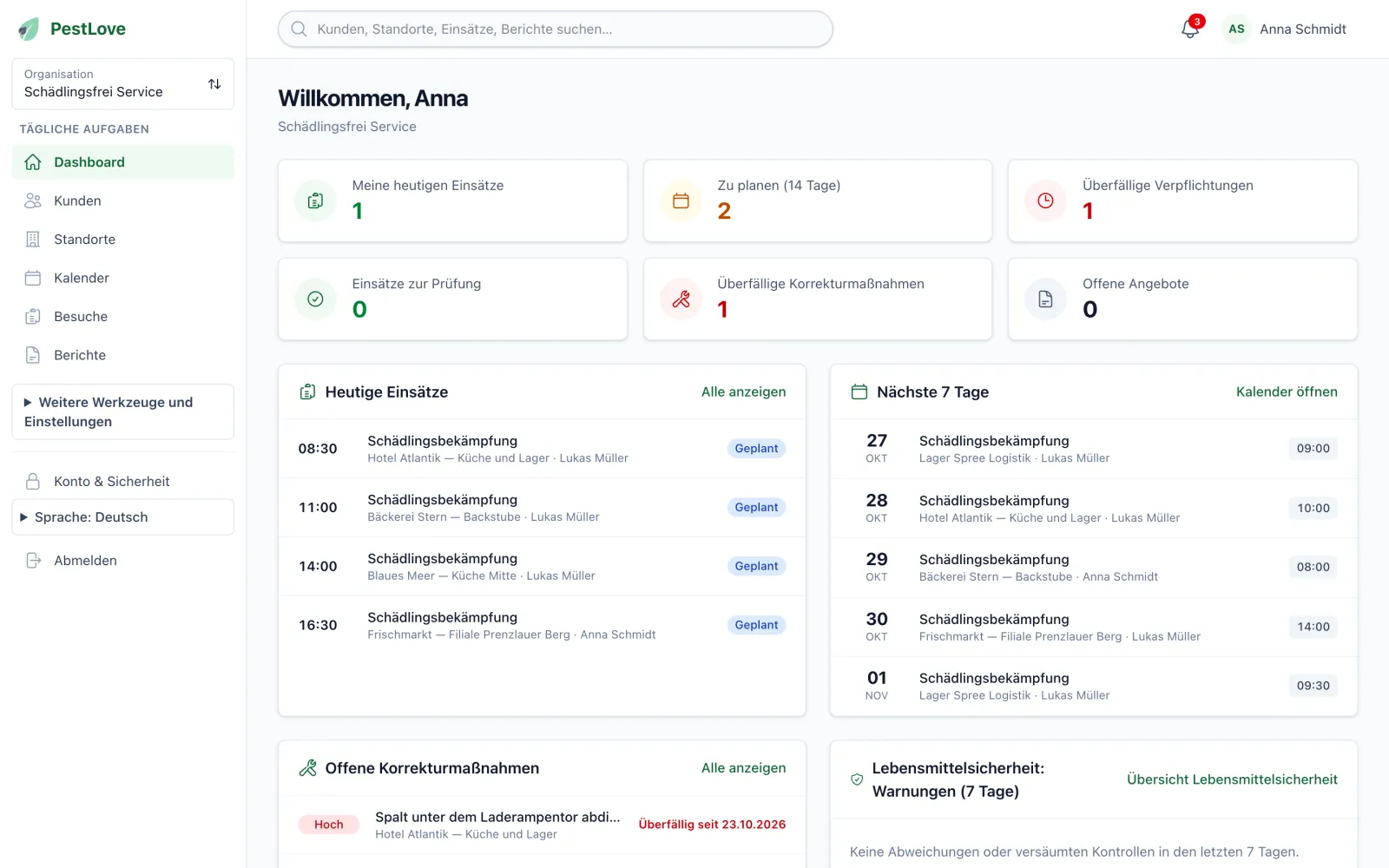
Task: Open the Offene Angebote card
Action: (x=1182, y=299)
